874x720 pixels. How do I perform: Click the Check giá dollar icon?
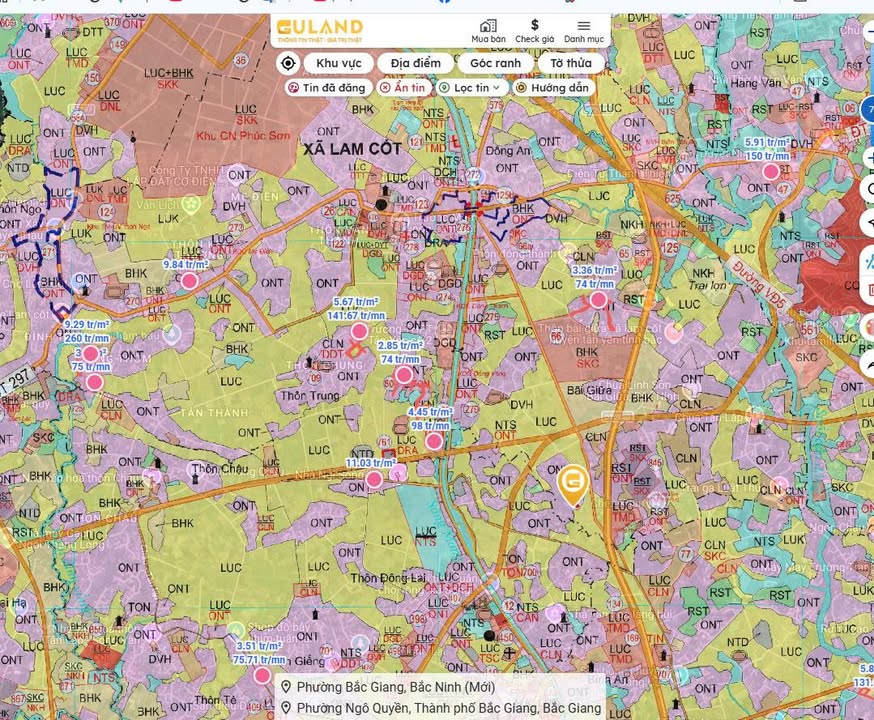click(535, 26)
